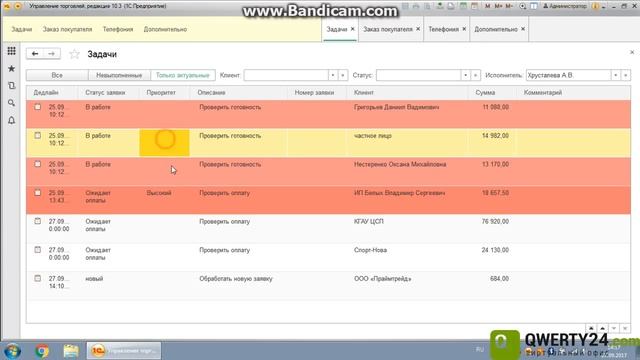
Task: Tick checkbox in Григорьев Даниил Вадимович row
Action: [x=38, y=107]
